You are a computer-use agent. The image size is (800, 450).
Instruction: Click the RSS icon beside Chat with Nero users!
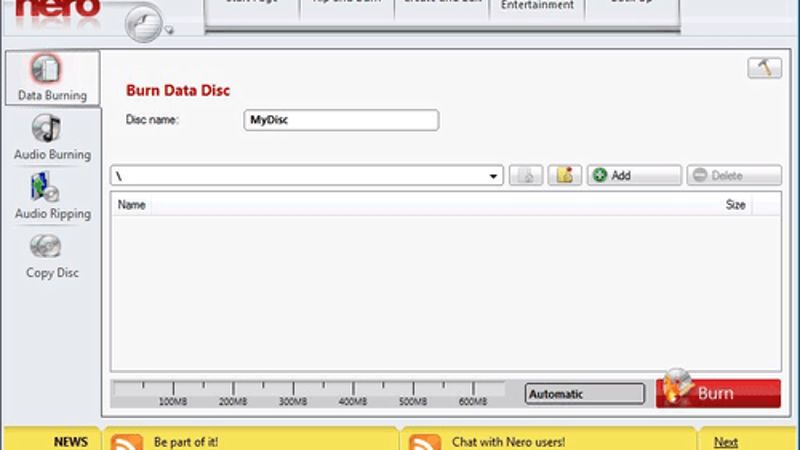point(424,442)
